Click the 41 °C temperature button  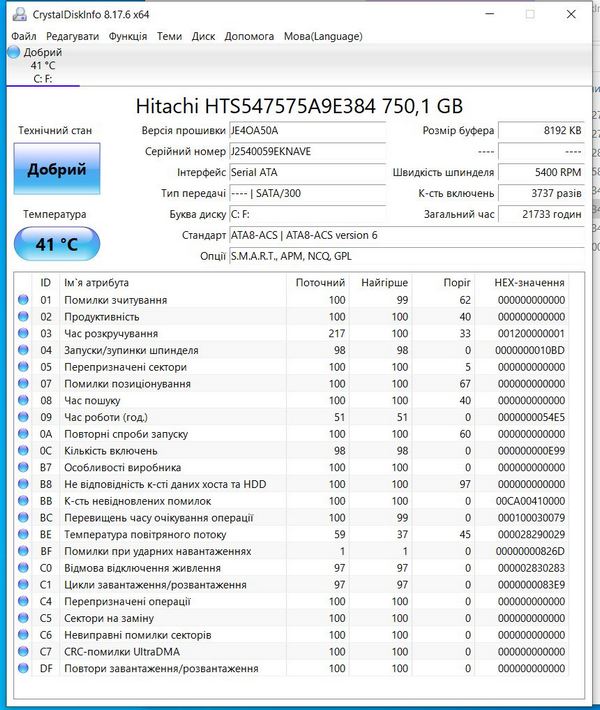click(56, 244)
